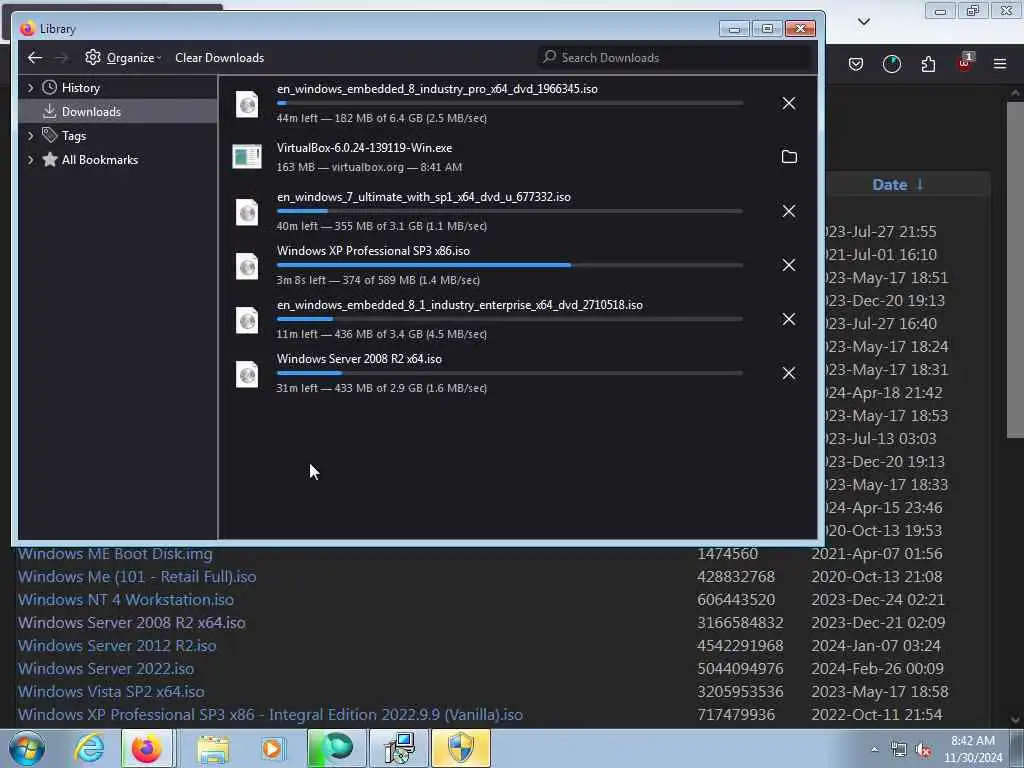Open the Firefox extensions puzzle icon

(928, 64)
